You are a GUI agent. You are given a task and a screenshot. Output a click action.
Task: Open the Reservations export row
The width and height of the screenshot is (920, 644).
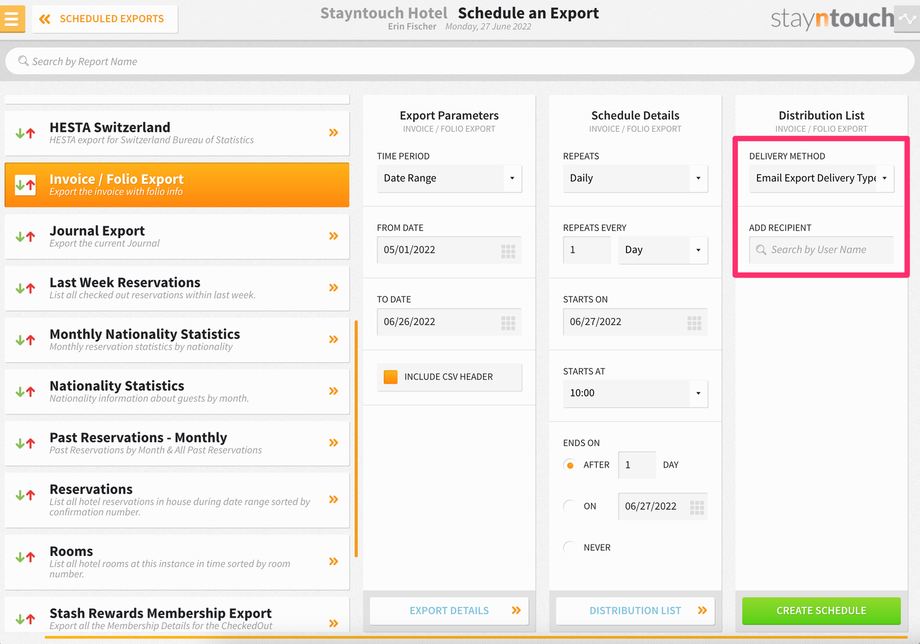(177, 500)
